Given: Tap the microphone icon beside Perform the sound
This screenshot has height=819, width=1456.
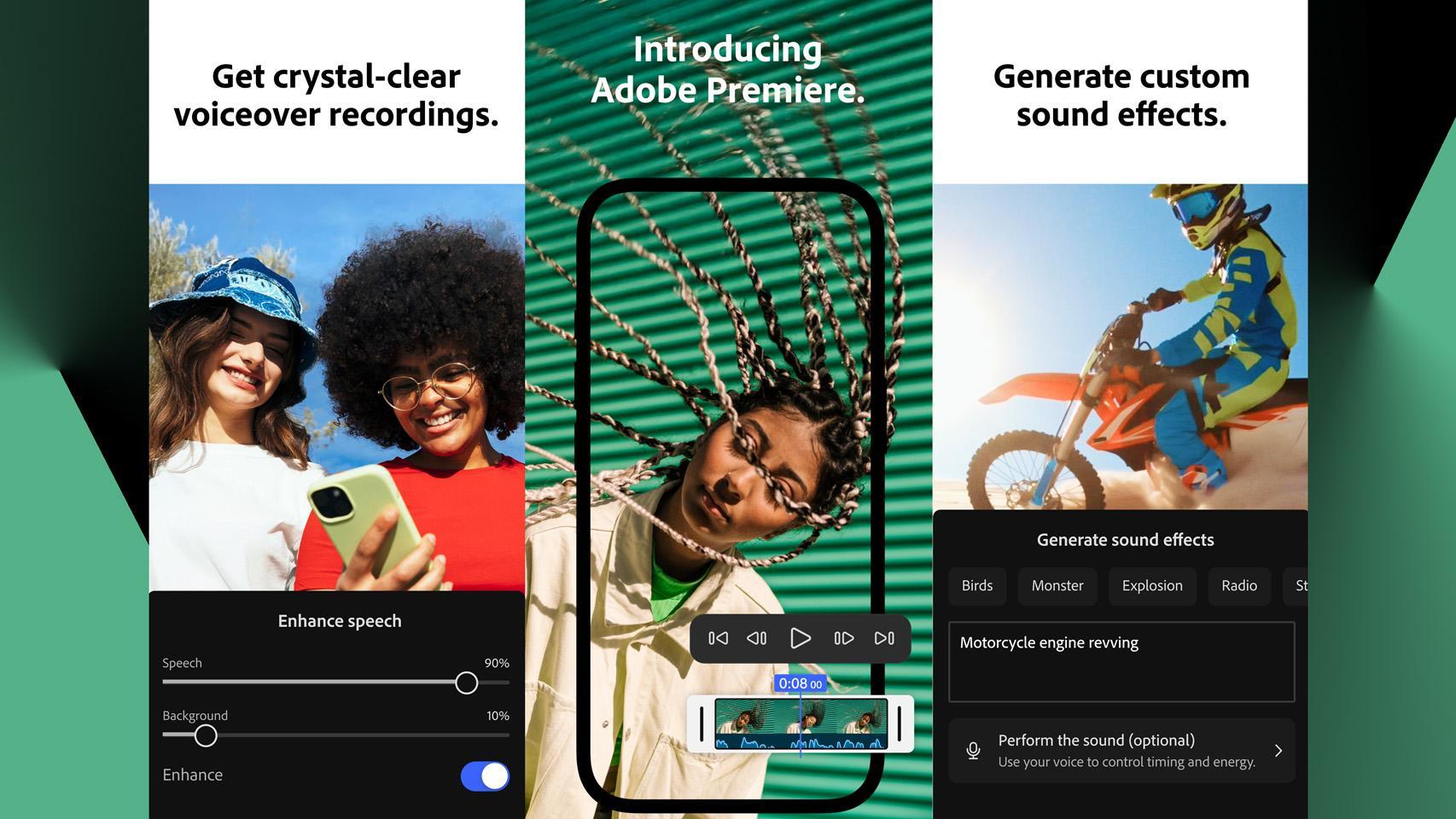Looking at the screenshot, I should [973, 751].
